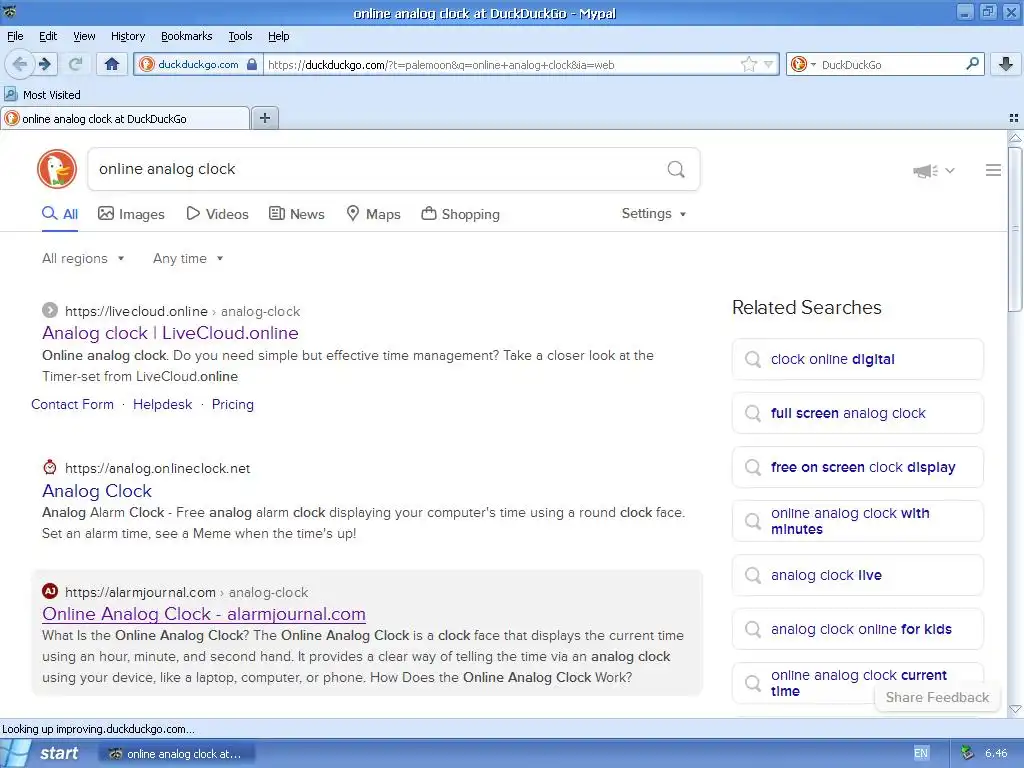Open the File menu
The width and height of the screenshot is (1024, 768).
(x=15, y=36)
